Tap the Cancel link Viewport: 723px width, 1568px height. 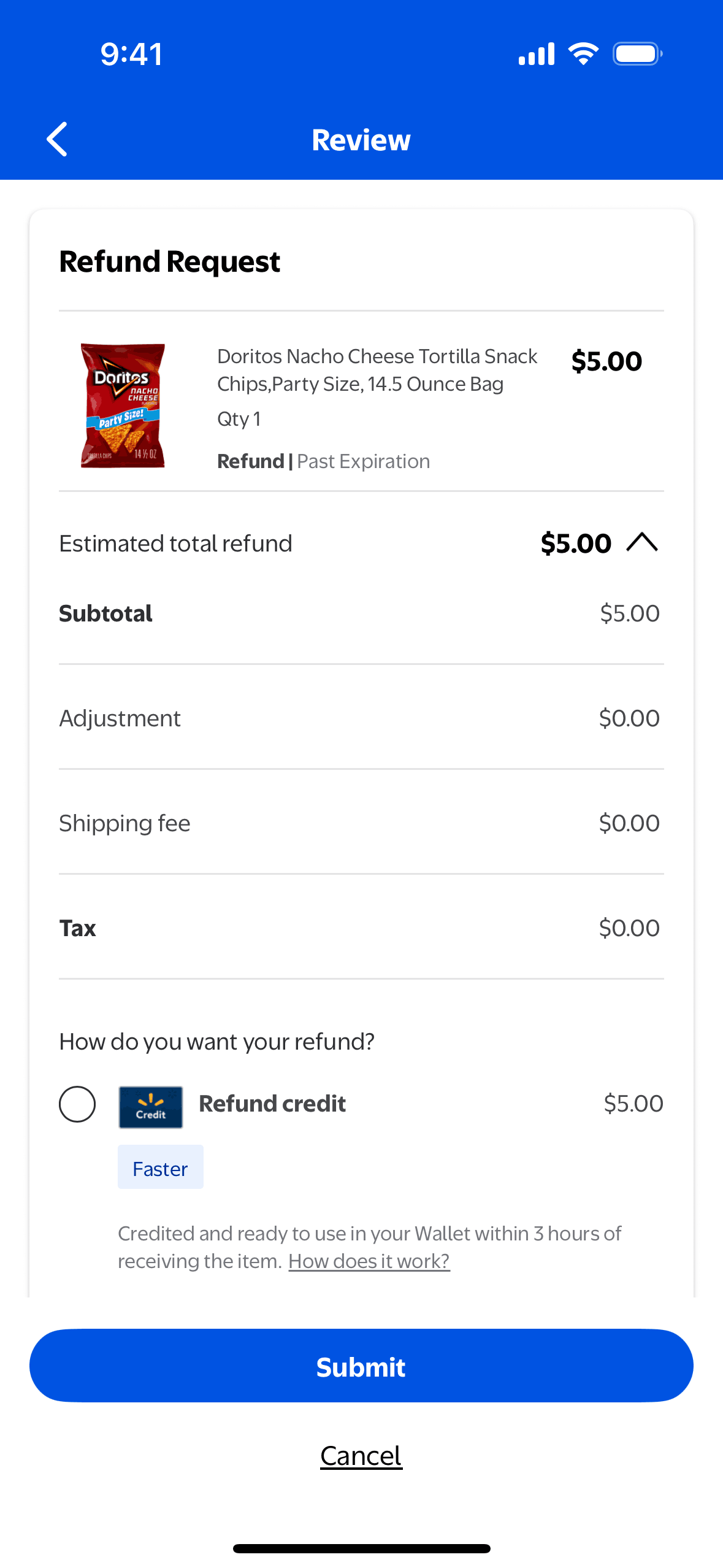click(361, 1455)
